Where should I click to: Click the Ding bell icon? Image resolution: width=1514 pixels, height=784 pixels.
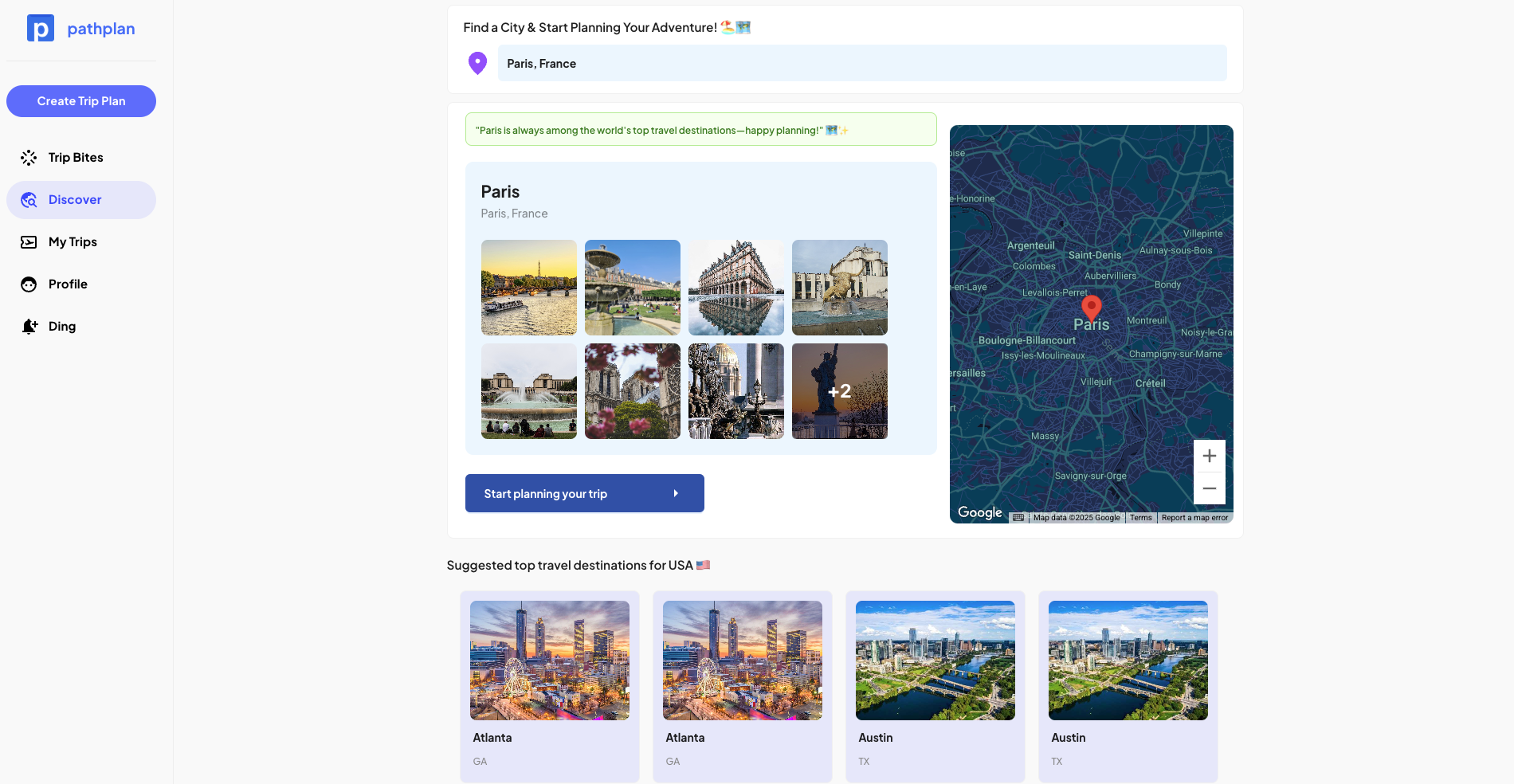(x=29, y=327)
